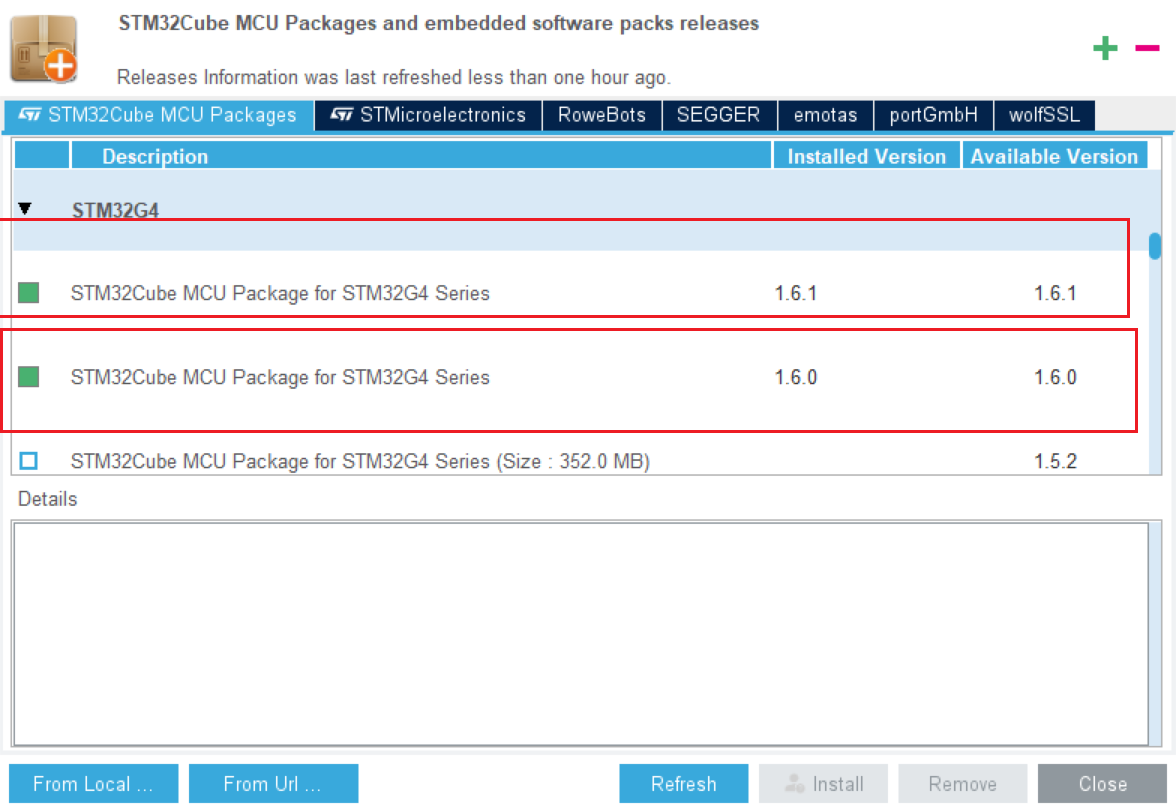
Task: Click the Installed Version column header
Action: pyautogui.click(x=866, y=156)
